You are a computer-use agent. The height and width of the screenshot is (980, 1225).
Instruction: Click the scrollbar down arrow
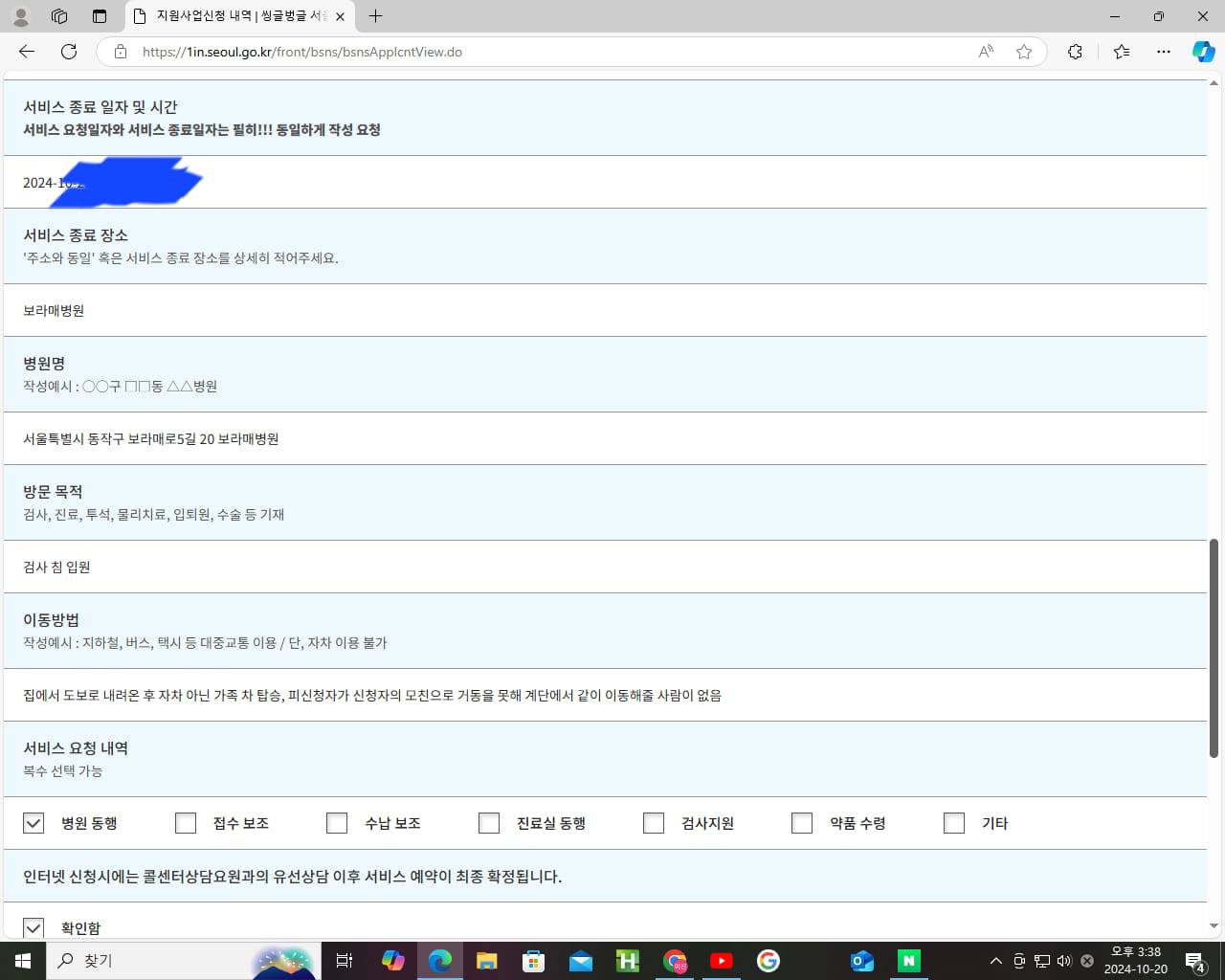[1214, 926]
